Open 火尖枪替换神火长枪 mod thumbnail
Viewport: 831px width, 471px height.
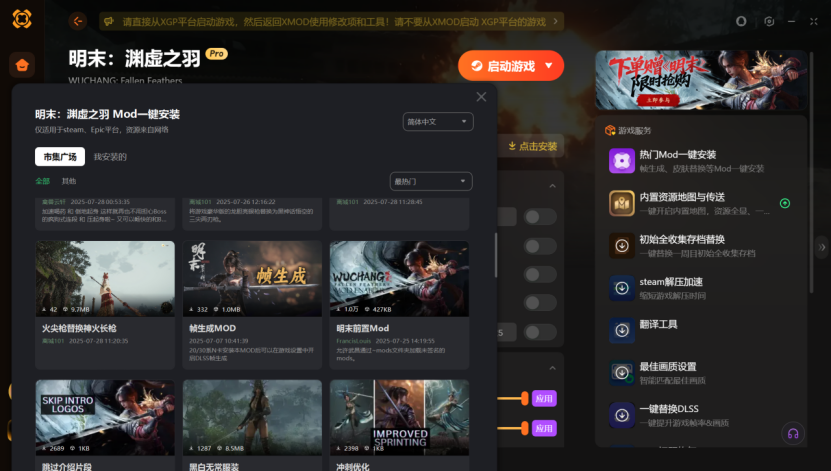[x=105, y=279]
